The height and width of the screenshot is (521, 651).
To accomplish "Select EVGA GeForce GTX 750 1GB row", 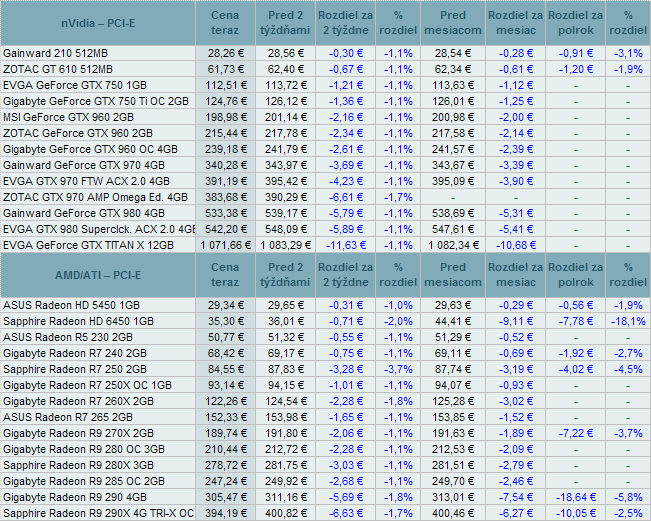I will 75,85.
